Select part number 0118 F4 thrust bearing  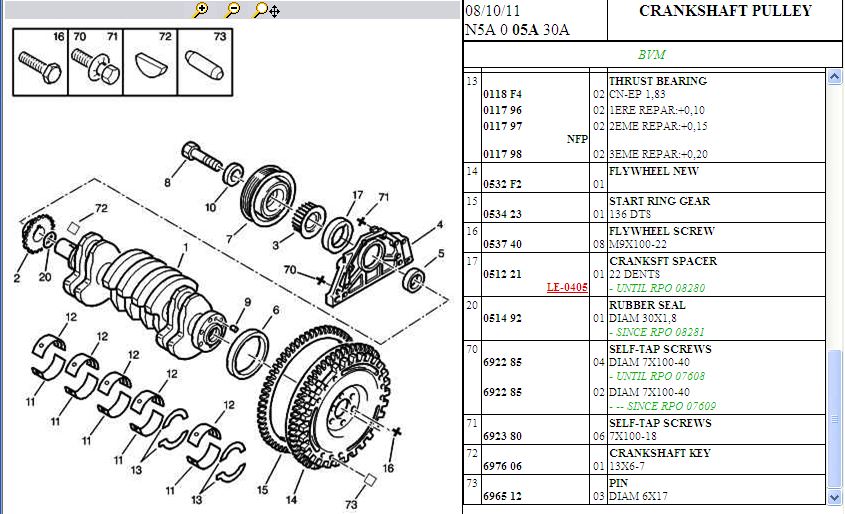[x=502, y=94]
